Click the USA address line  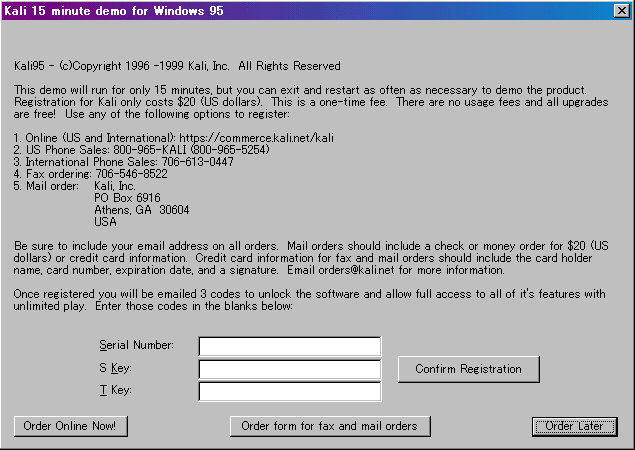coord(105,222)
